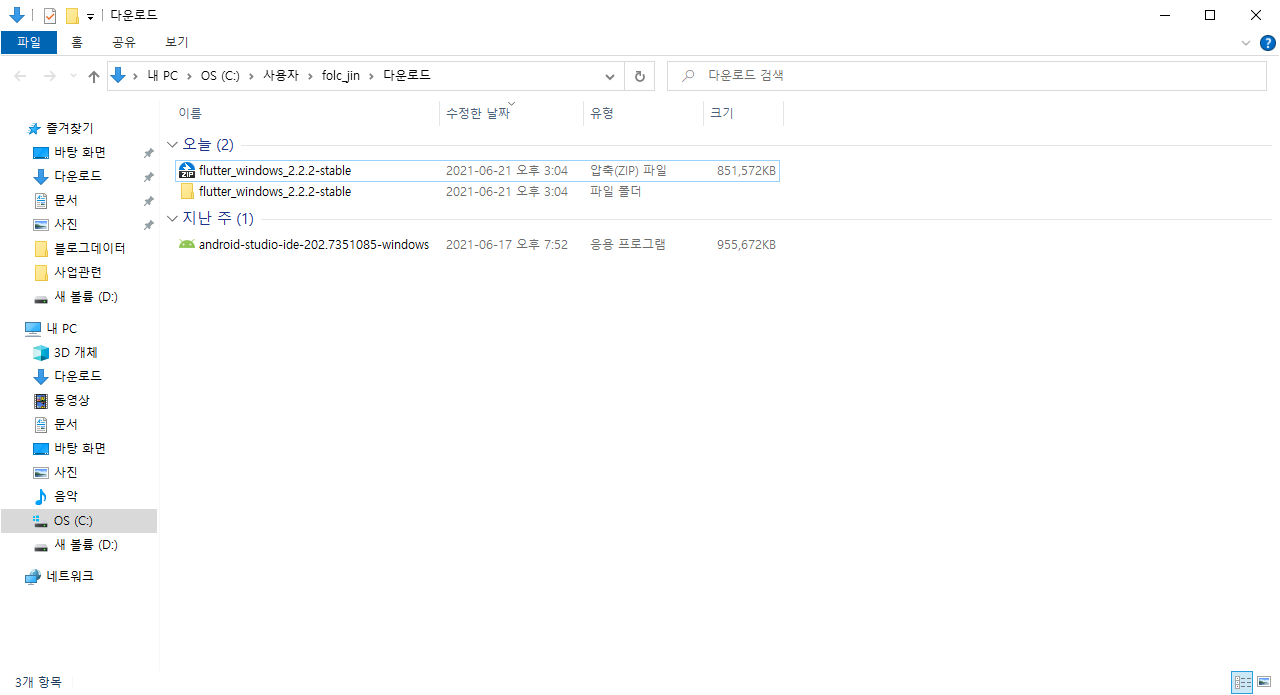The image size is (1280, 695).
Task: Refresh the folder view
Action: coord(639,76)
